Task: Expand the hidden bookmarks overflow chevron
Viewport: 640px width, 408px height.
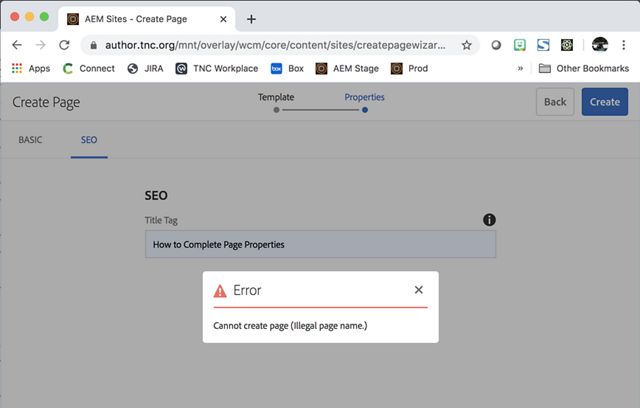Action: [x=520, y=68]
